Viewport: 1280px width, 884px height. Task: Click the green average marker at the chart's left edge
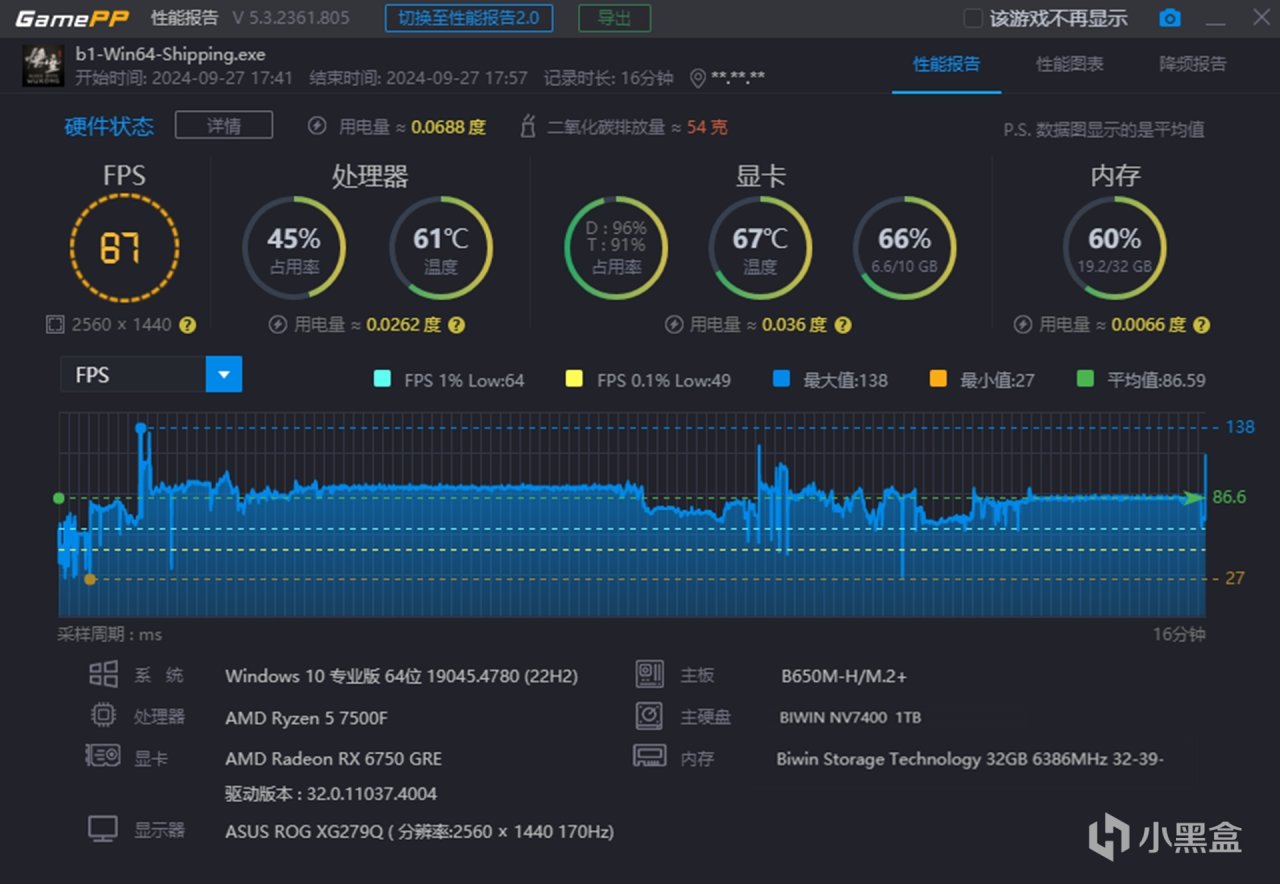tap(59, 497)
